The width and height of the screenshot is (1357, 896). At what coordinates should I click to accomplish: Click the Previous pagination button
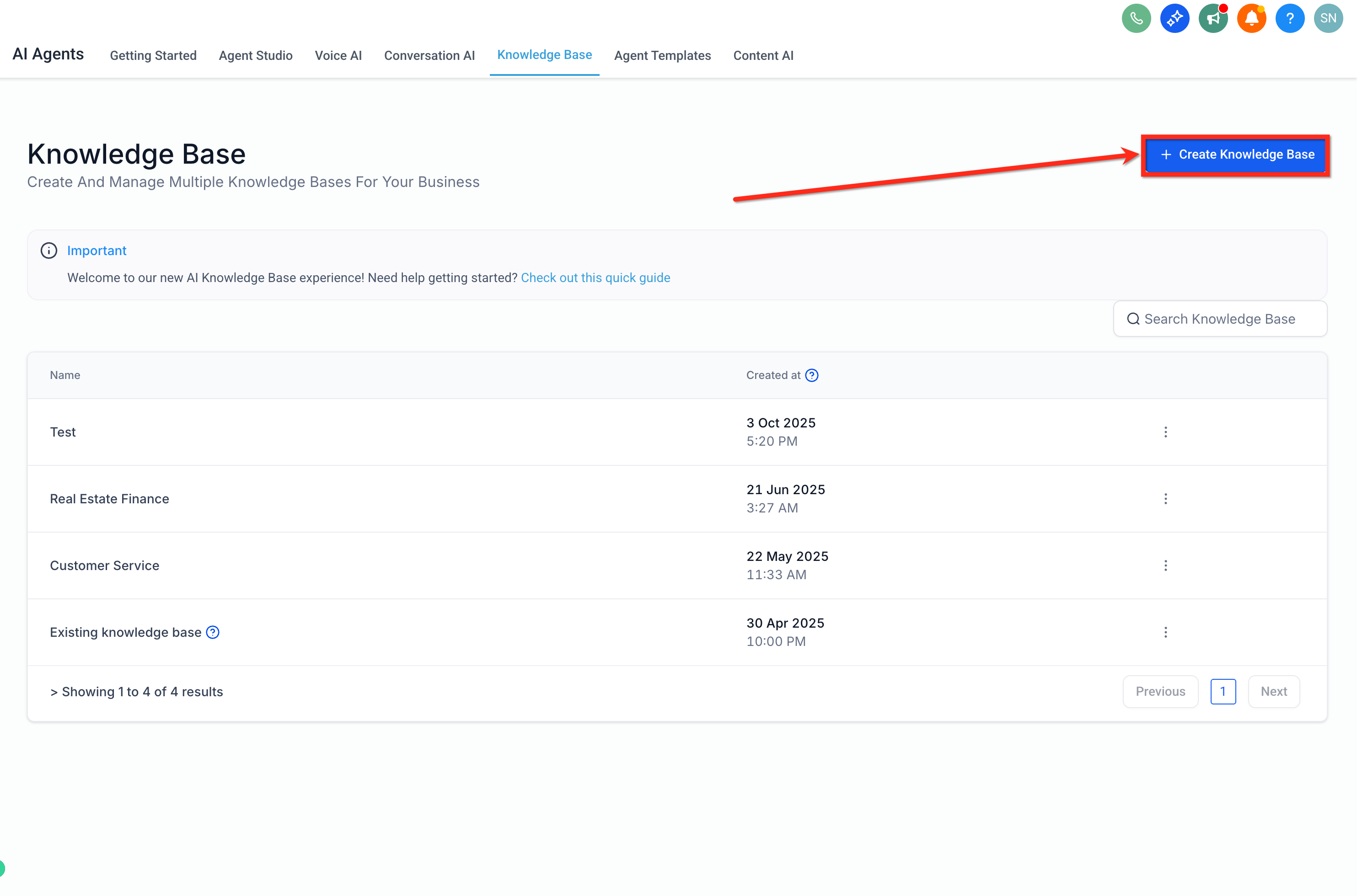[x=1160, y=691]
